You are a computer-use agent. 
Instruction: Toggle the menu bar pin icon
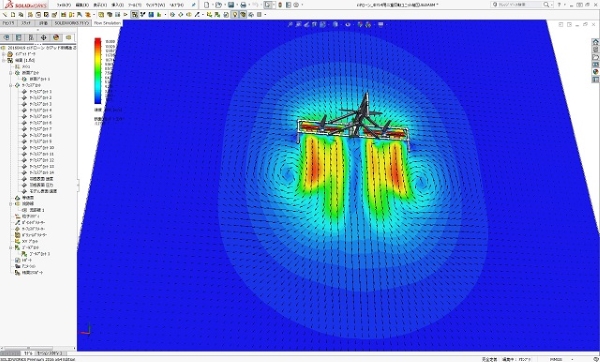(x=194, y=5)
